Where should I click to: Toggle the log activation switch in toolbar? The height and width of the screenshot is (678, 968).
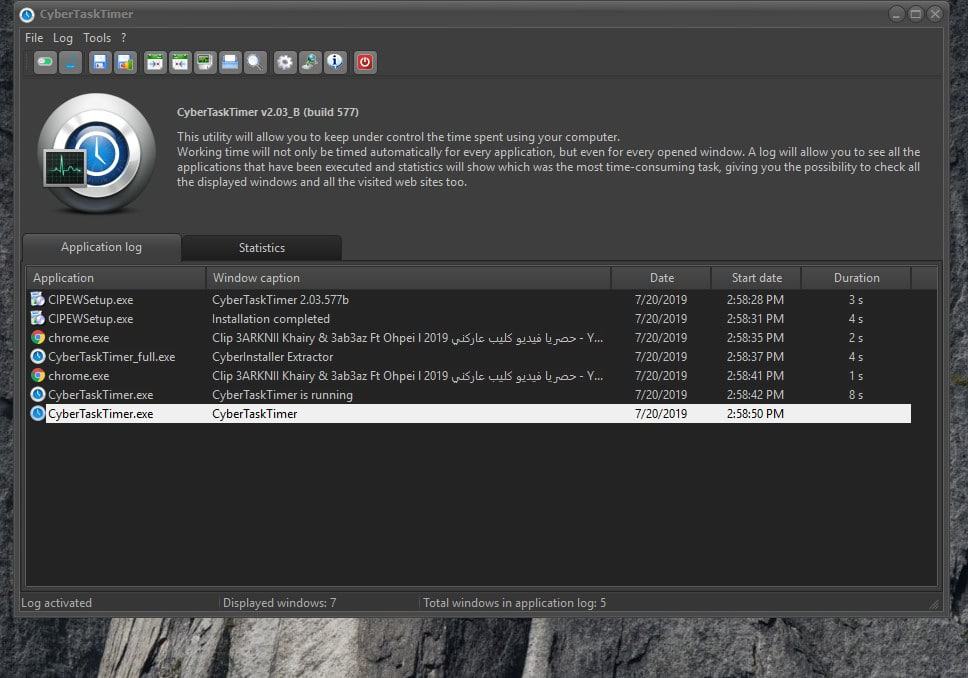coord(45,62)
